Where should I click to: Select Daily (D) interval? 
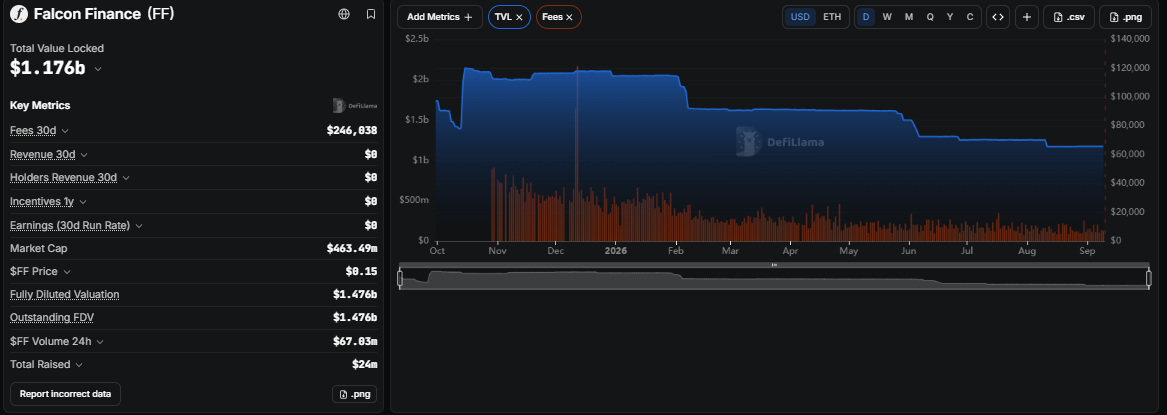coord(866,17)
